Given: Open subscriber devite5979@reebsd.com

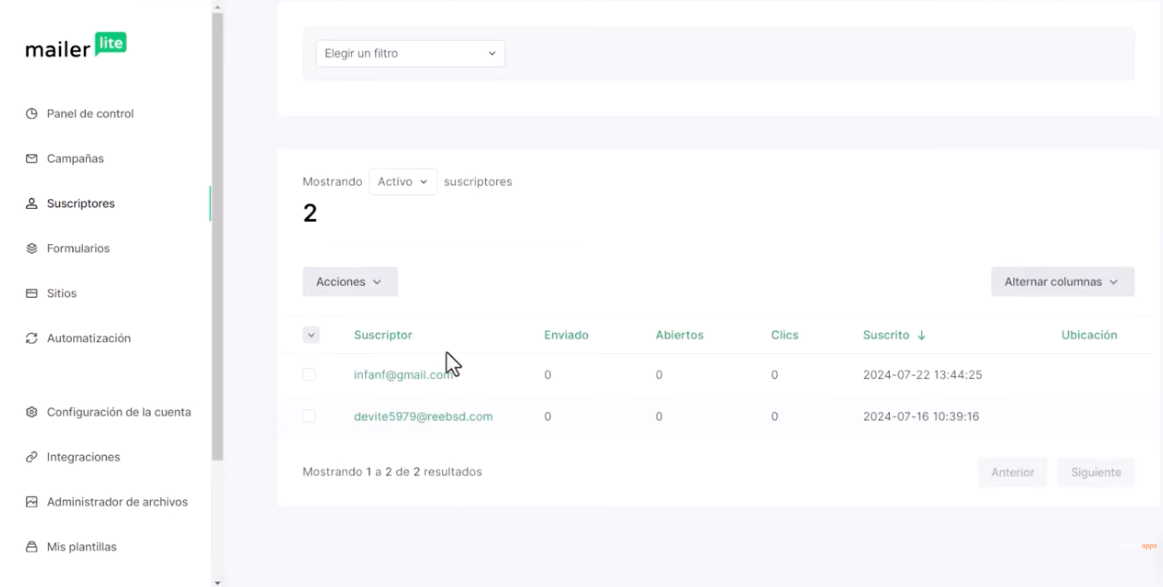Looking at the screenshot, I should 424,416.
